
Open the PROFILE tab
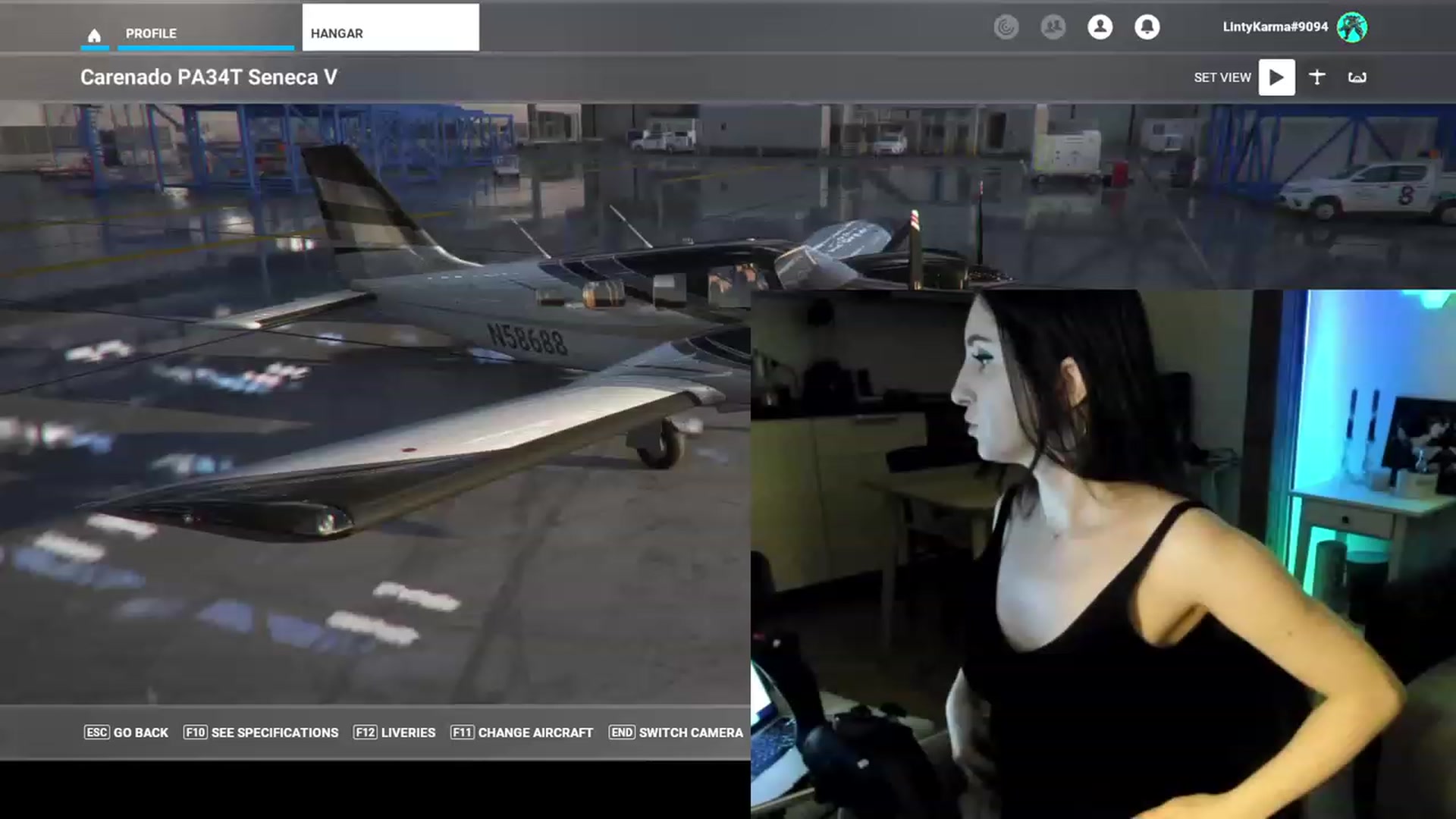tap(206, 33)
